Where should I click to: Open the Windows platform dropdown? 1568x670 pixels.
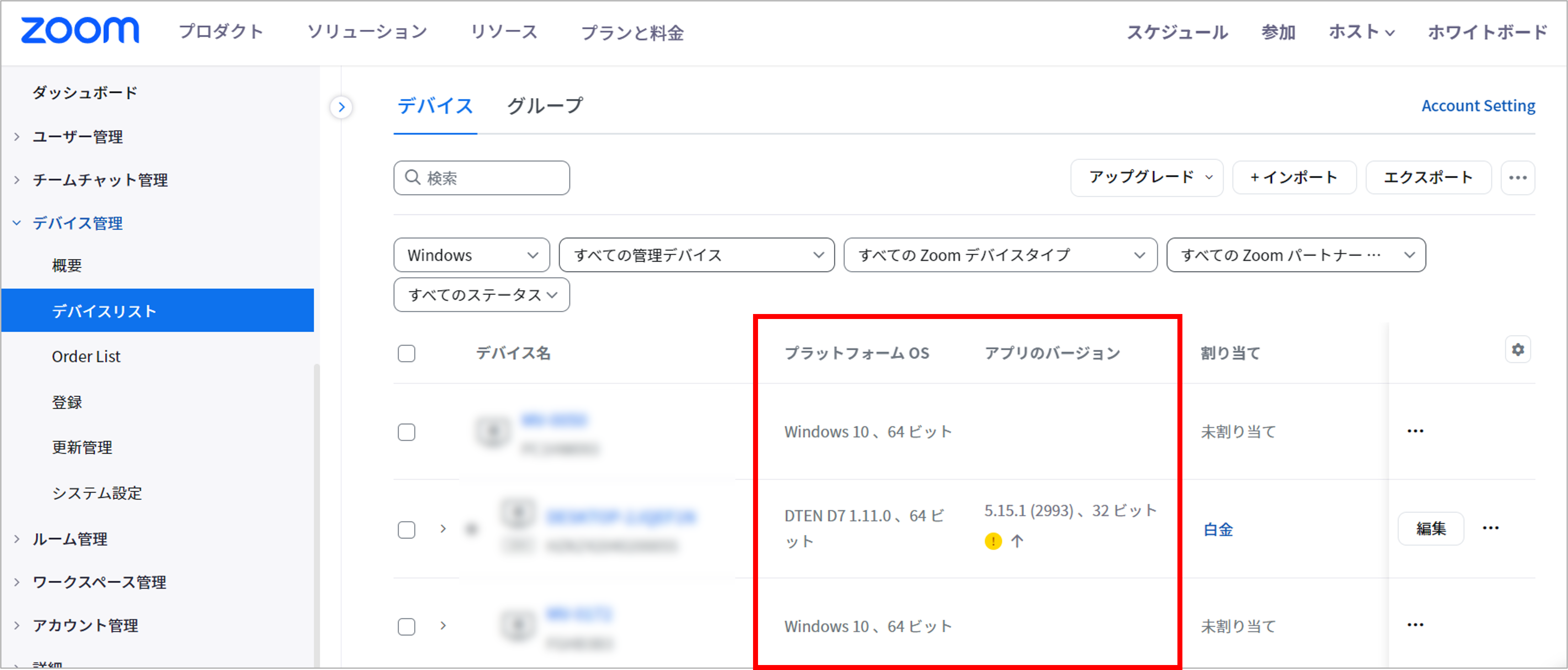pos(472,255)
